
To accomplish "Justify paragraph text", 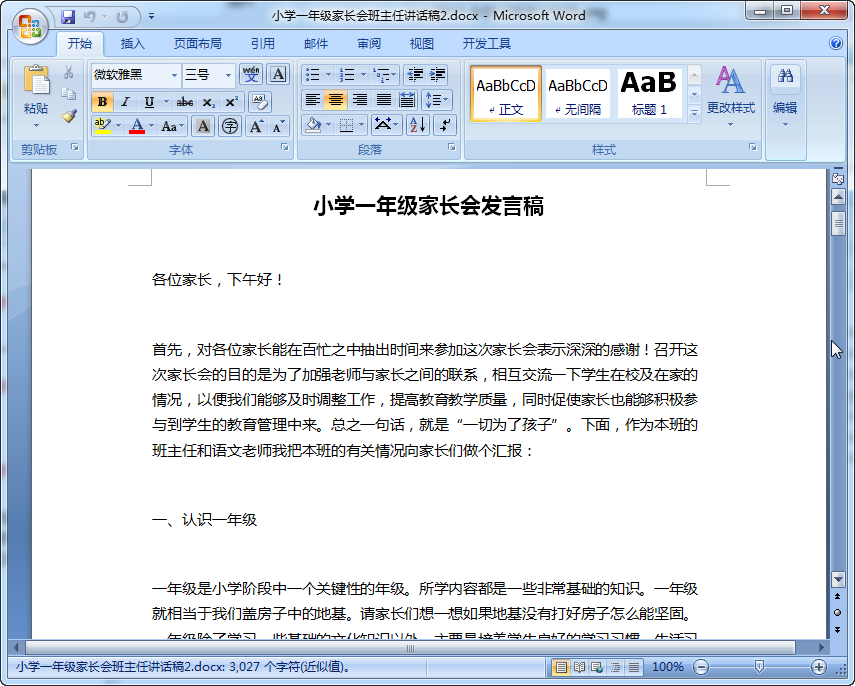I will click(x=384, y=100).
